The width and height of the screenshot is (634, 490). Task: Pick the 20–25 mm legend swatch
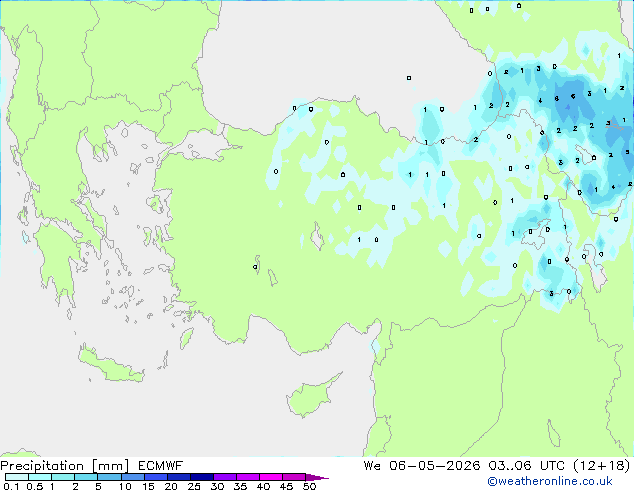(178, 477)
